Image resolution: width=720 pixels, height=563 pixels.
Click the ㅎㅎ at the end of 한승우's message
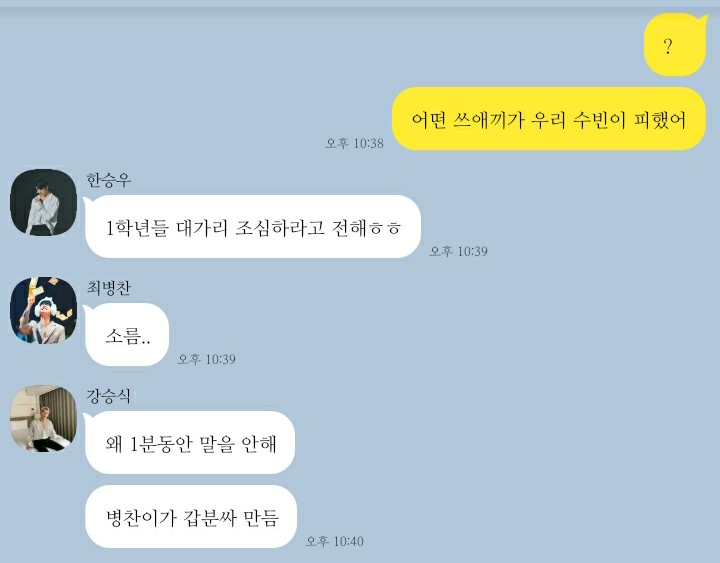[x=385, y=229]
